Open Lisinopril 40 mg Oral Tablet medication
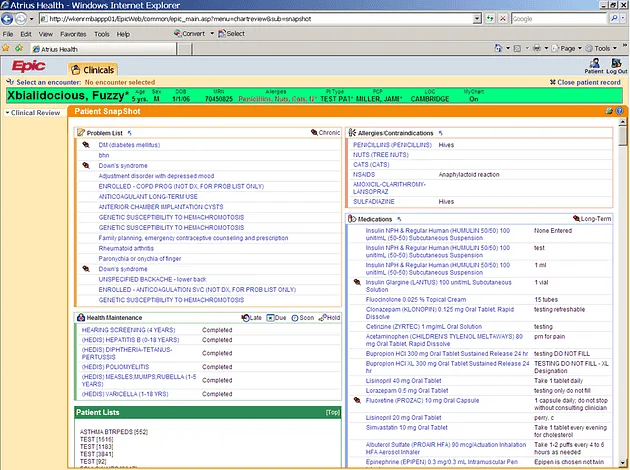 (x=403, y=381)
